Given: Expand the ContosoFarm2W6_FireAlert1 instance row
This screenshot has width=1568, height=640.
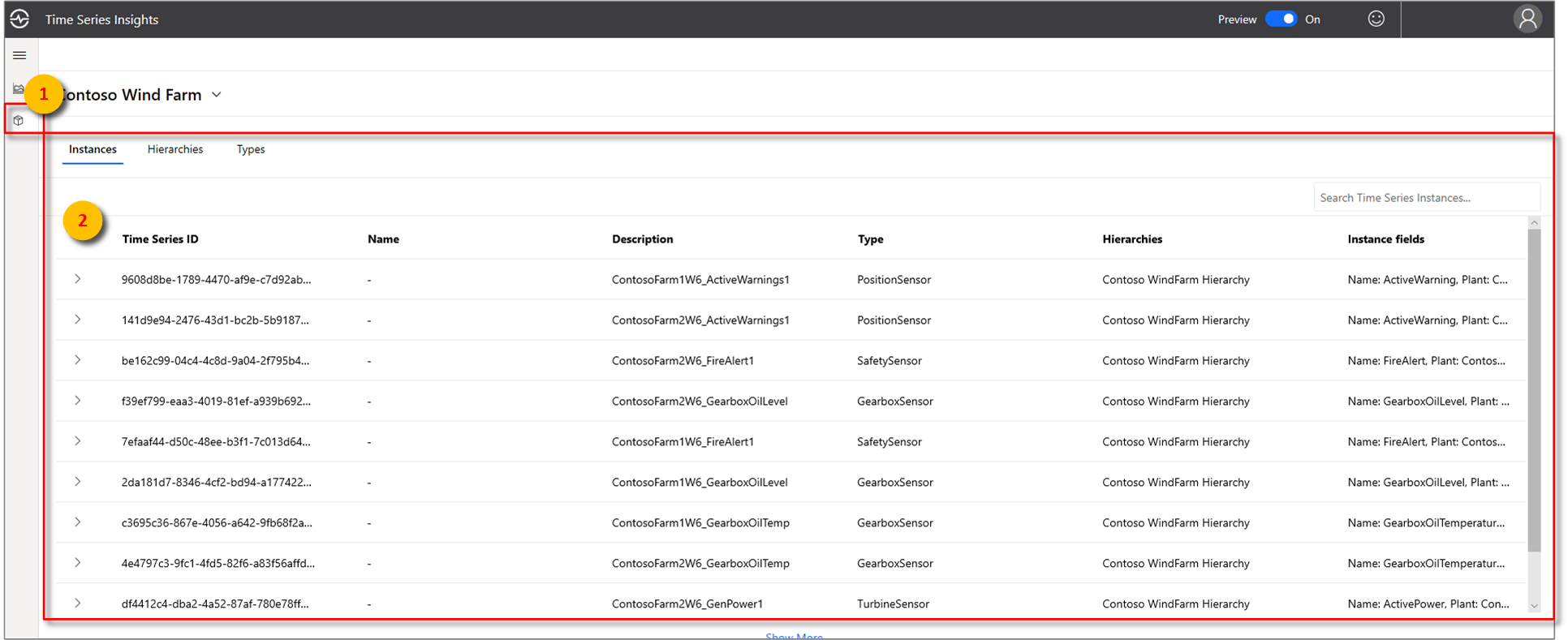Looking at the screenshot, I should point(78,360).
